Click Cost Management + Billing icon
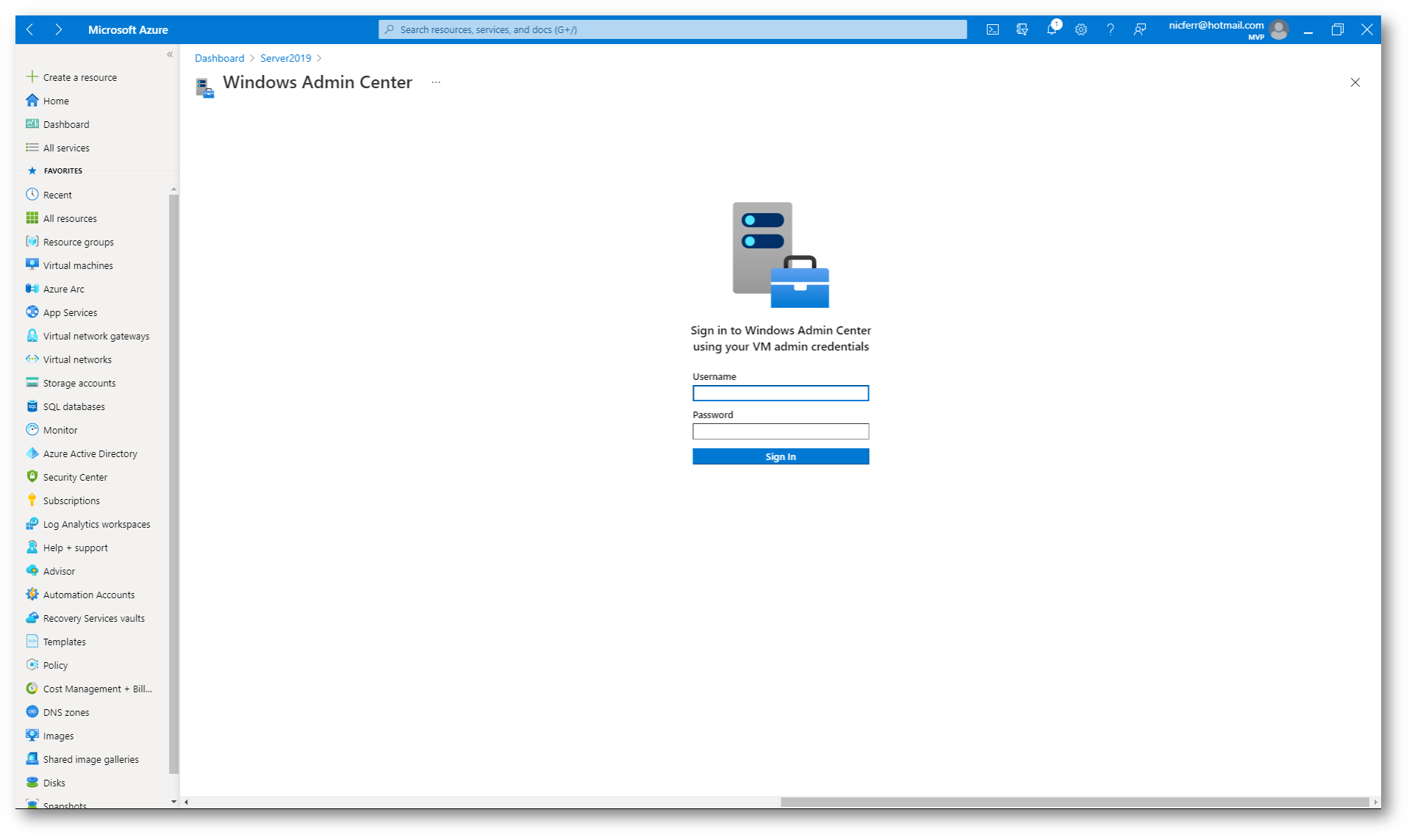 click(x=32, y=689)
